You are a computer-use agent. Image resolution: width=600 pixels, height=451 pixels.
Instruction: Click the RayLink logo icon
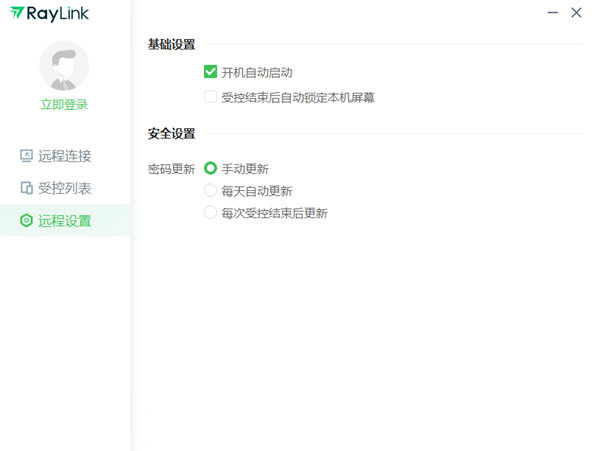17,13
